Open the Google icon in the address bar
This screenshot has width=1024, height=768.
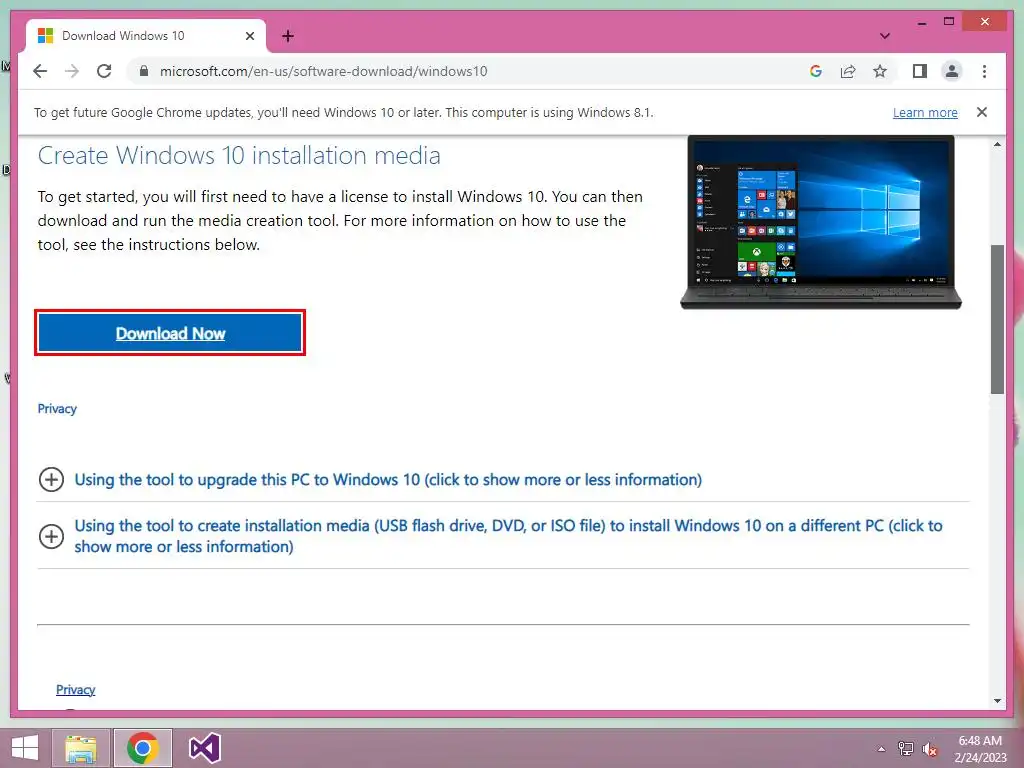pos(816,71)
